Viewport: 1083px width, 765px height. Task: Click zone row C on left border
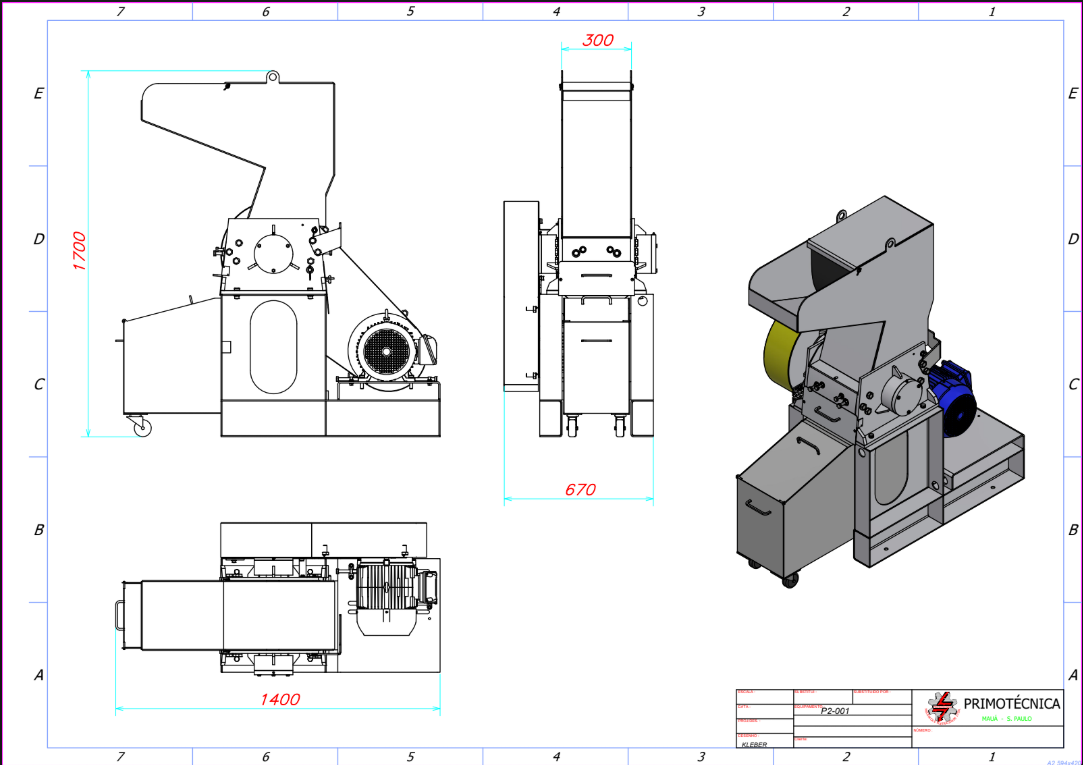pos(38,384)
